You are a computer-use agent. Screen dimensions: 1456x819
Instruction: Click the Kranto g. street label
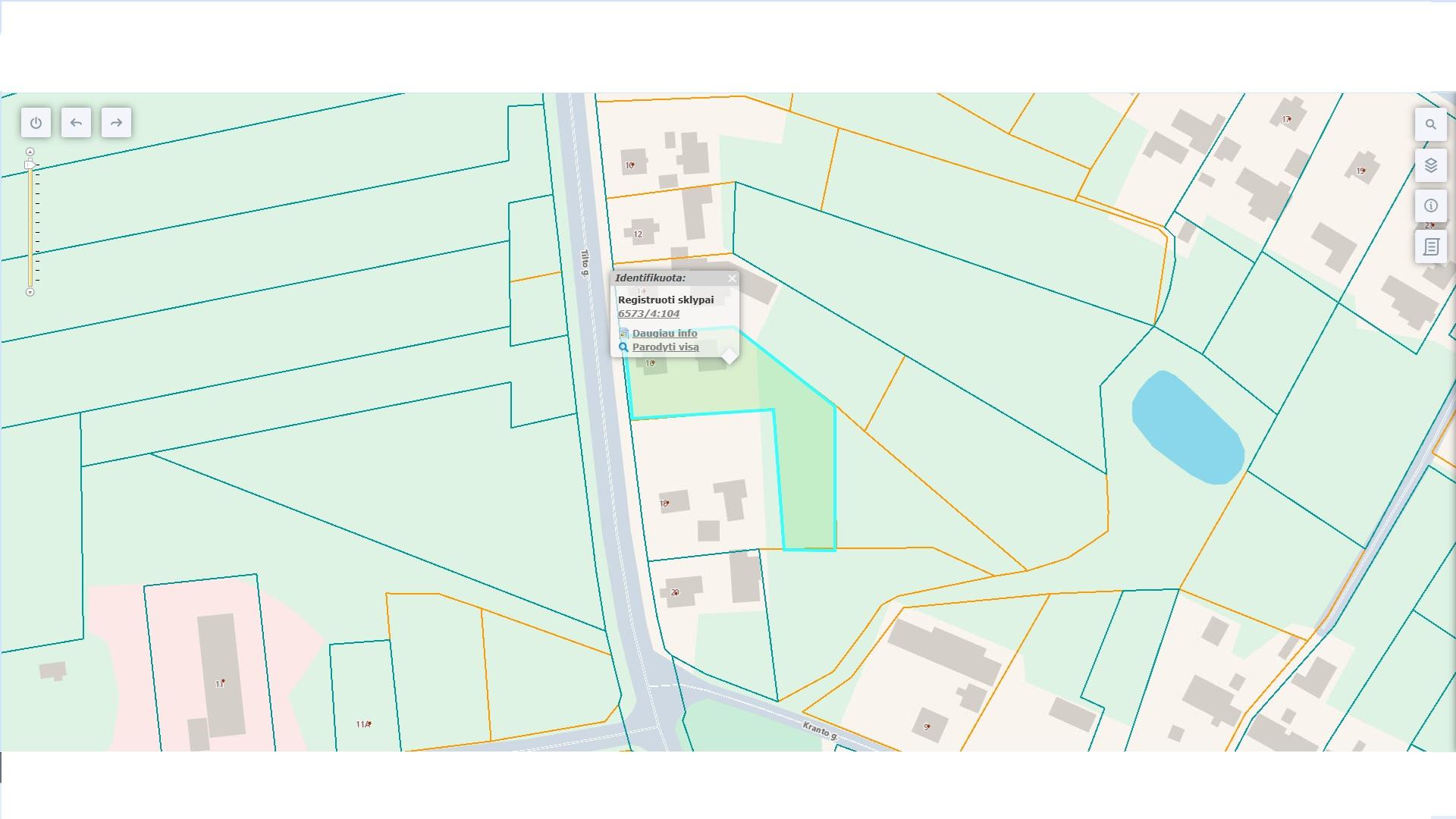820,731
